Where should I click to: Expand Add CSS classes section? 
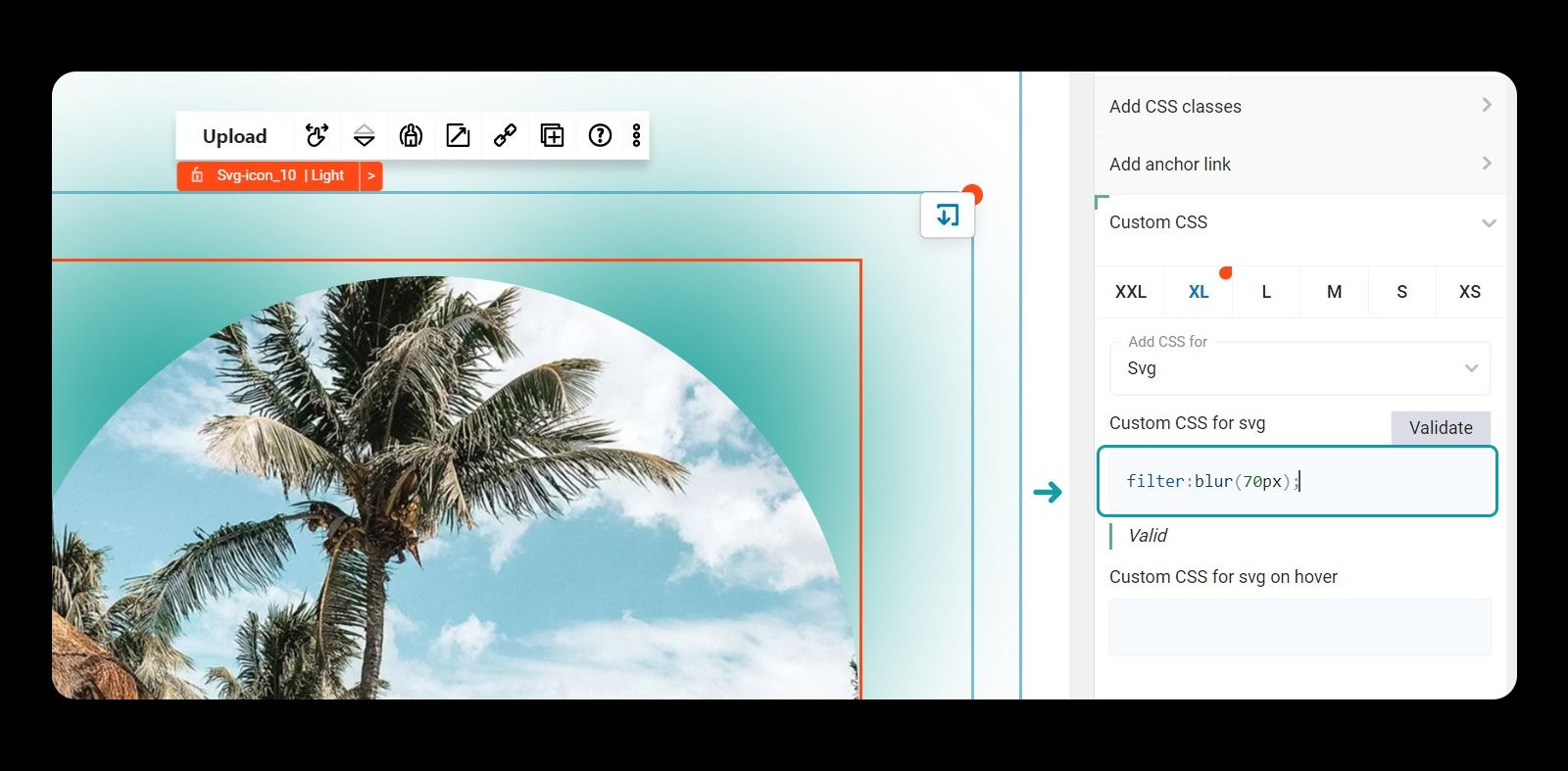pyautogui.click(x=1298, y=106)
